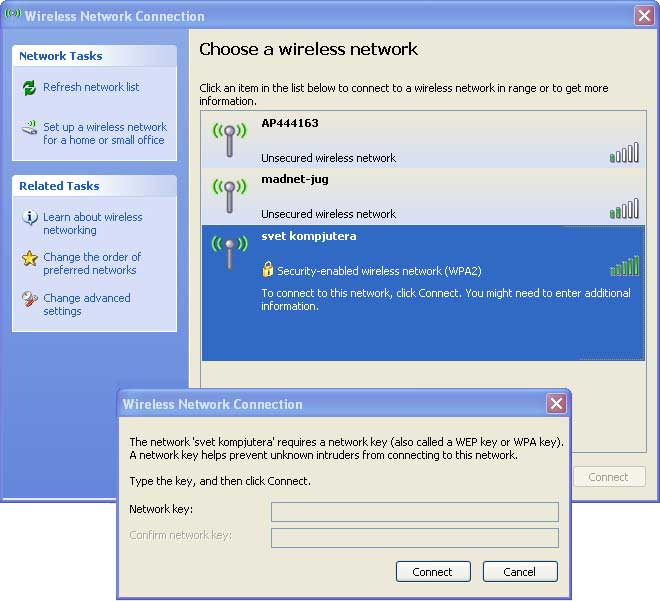Click the wireless icon in main window title bar

pyautogui.click(x=13, y=13)
